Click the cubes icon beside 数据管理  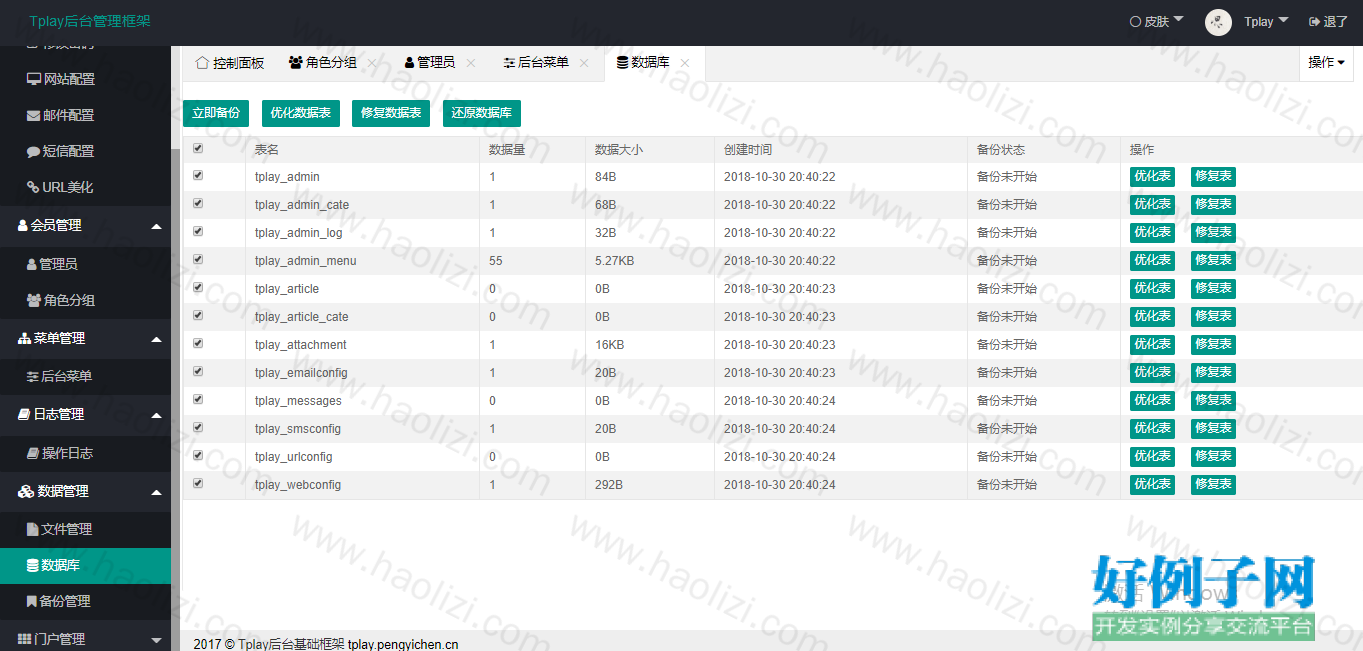(x=26, y=491)
